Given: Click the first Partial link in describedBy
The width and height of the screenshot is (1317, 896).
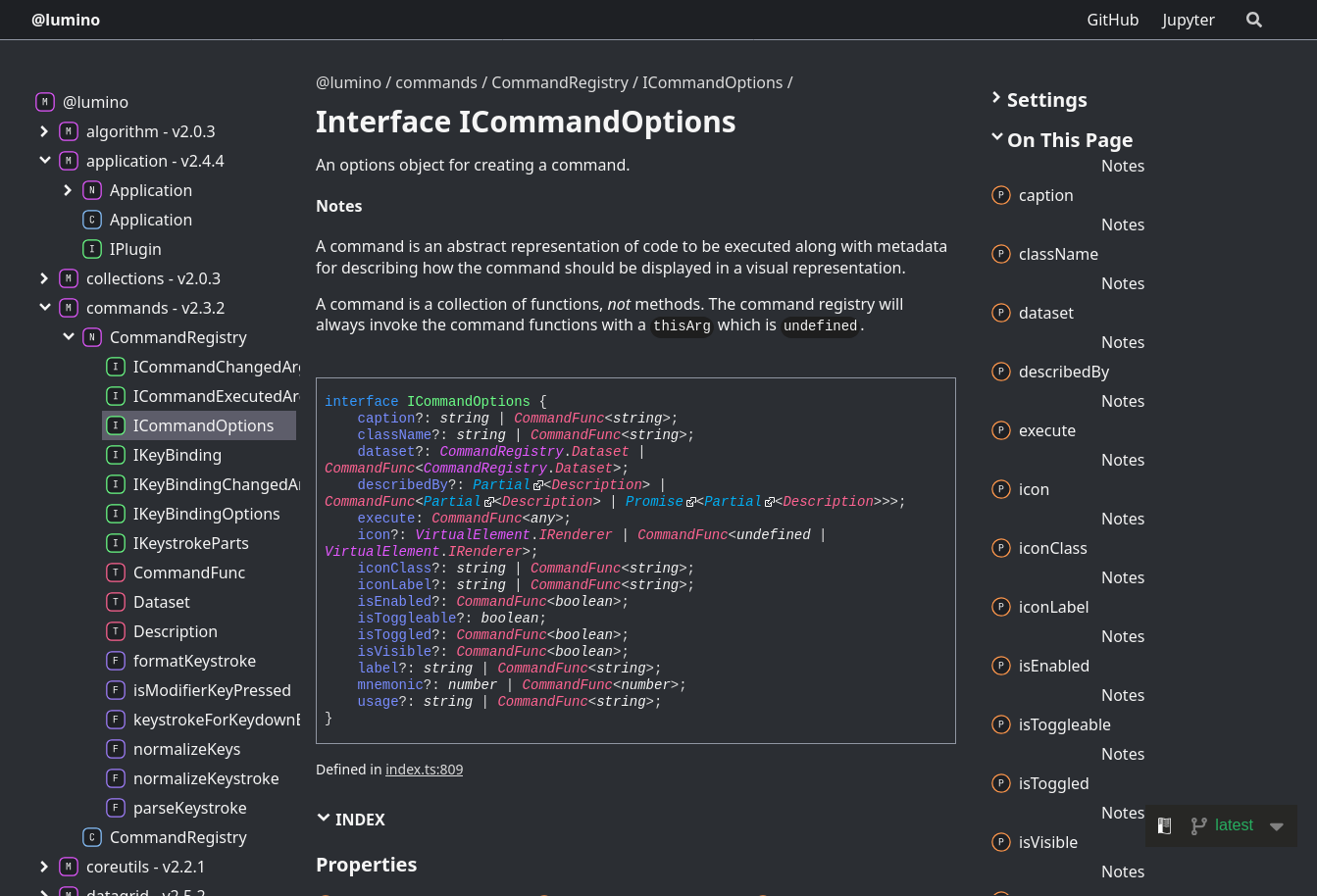Looking at the screenshot, I should click(501, 485).
